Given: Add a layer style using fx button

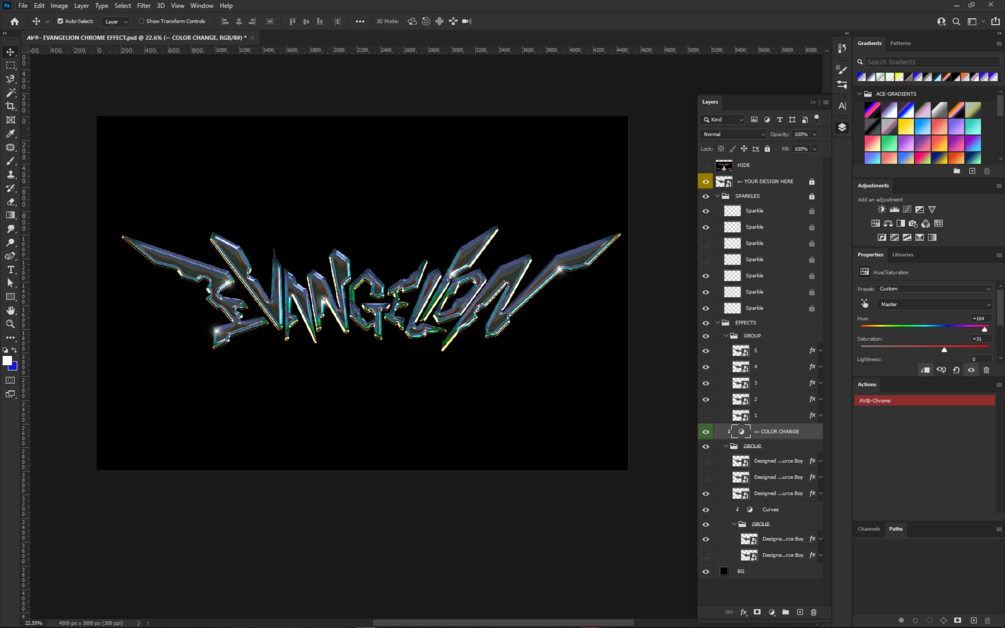Looking at the screenshot, I should [x=743, y=612].
